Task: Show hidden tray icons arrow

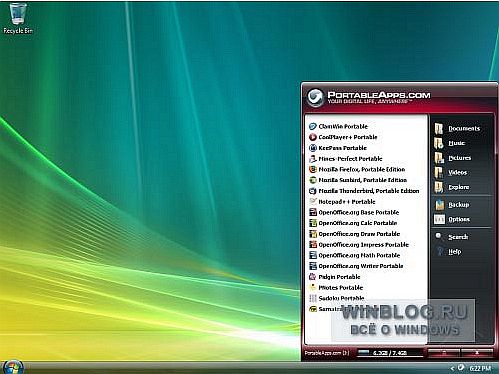Action: pos(452,368)
